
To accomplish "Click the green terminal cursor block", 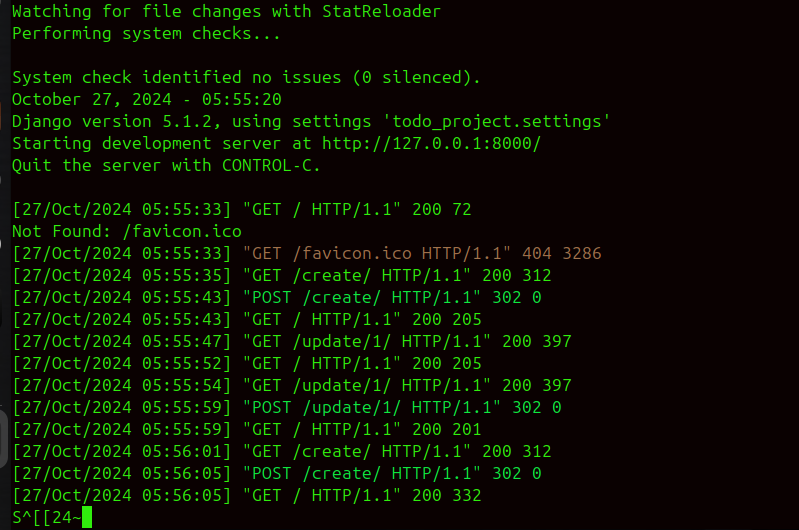I will 87,517.
